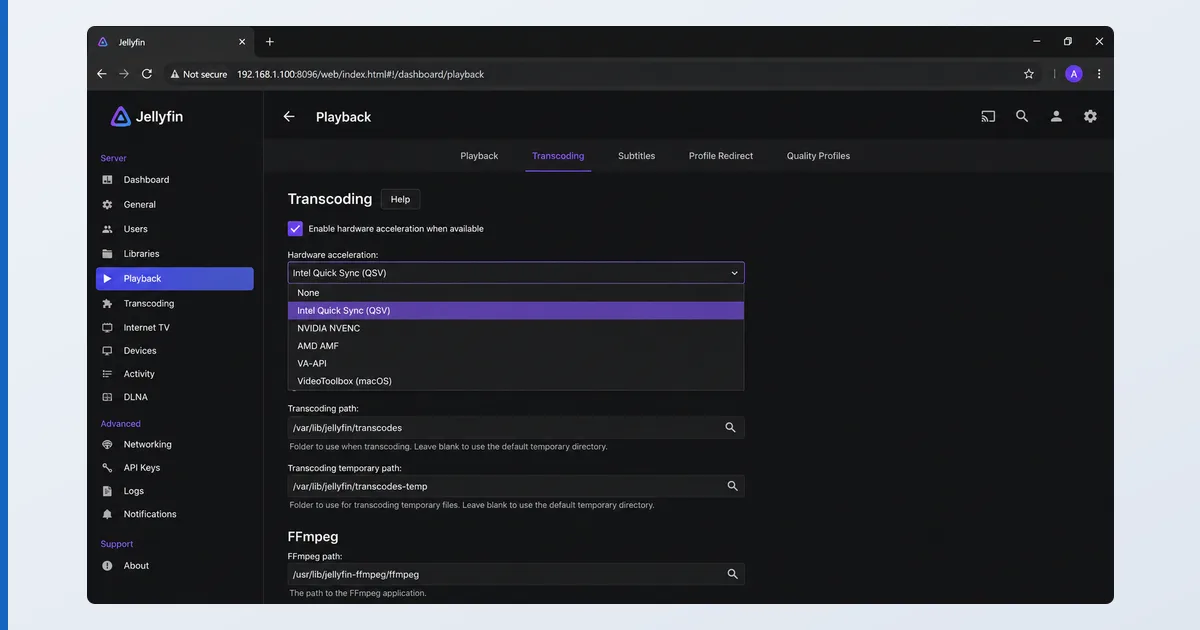This screenshot has height=630, width=1200.
Task: Close the Jellyfin browser tab
Action: pyautogui.click(x=242, y=42)
